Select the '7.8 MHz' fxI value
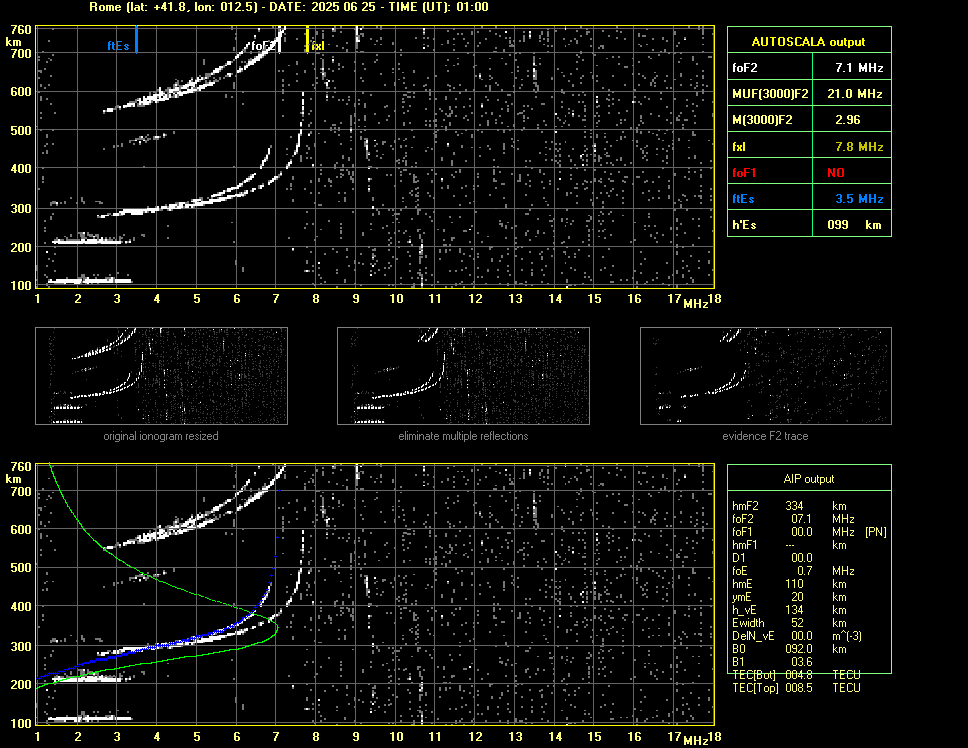This screenshot has height=748, width=968. 859,147
